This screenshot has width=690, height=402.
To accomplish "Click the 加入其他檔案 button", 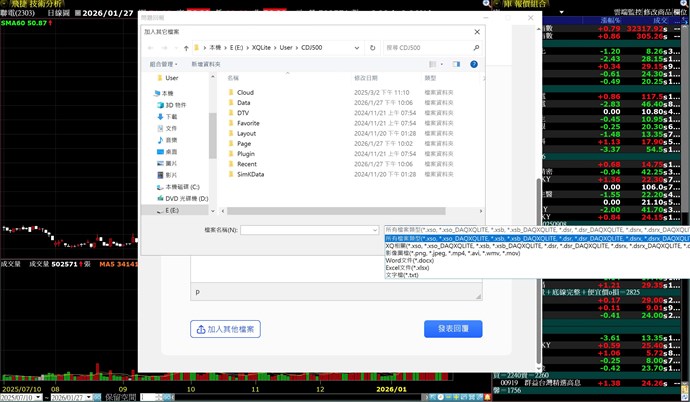I will tap(225, 329).
